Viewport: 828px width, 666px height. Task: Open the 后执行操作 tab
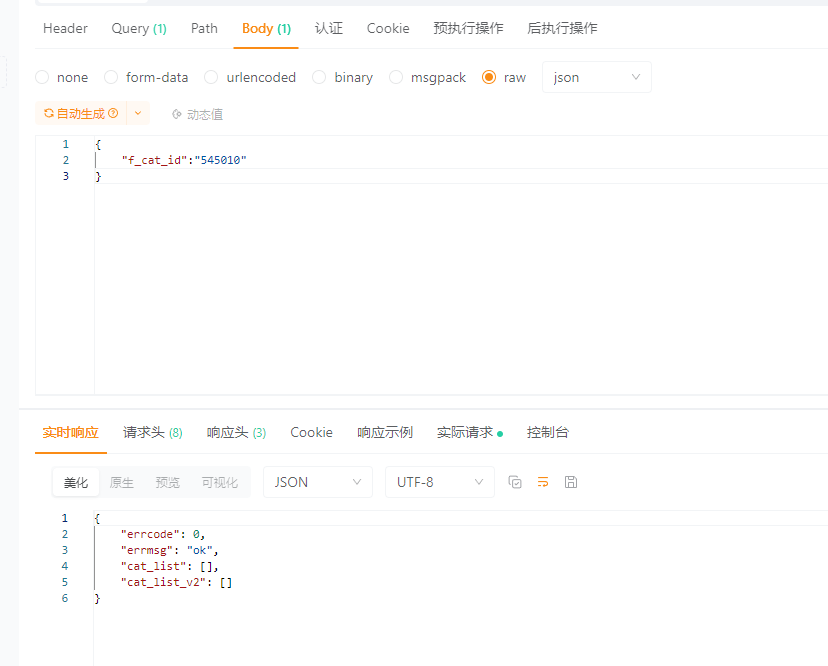(x=562, y=29)
